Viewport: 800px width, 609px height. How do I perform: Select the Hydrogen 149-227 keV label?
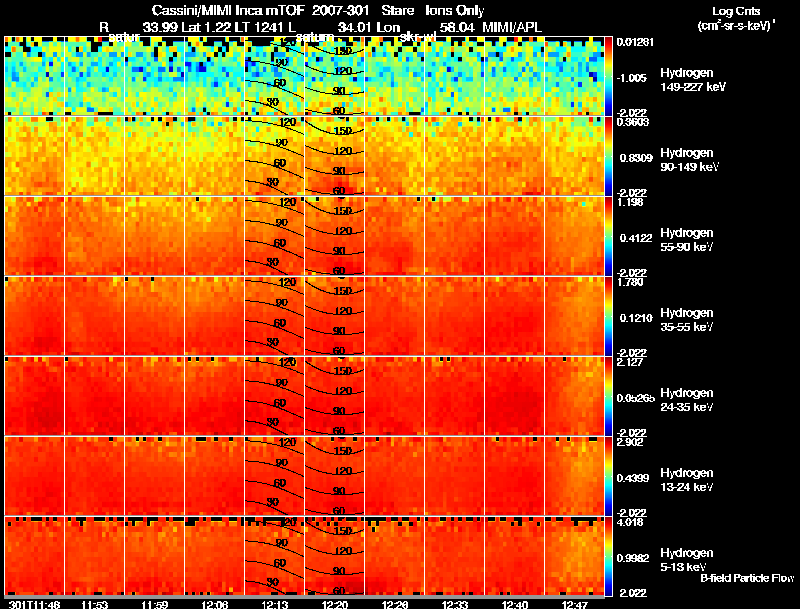click(x=692, y=80)
